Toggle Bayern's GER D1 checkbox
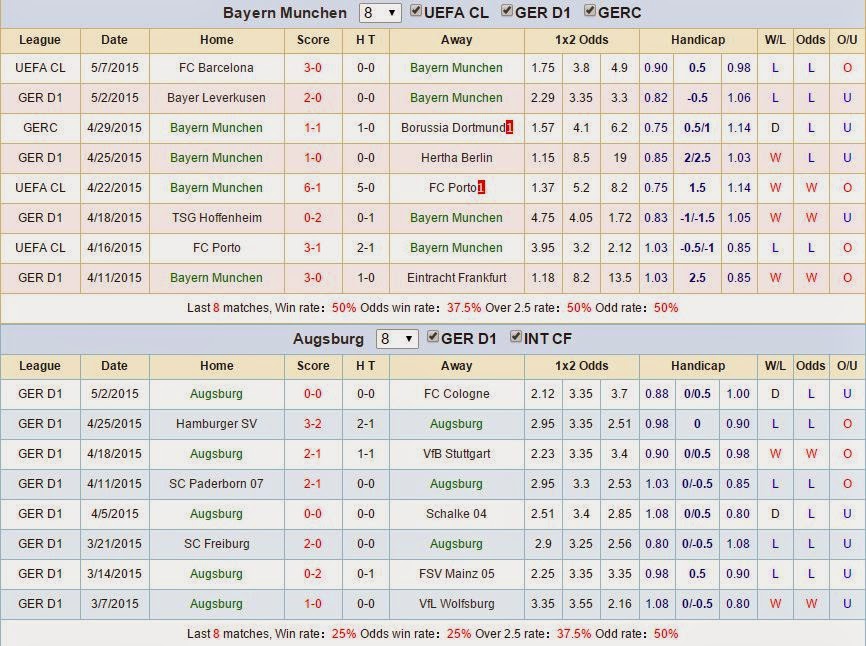 pyautogui.click(x=507, y=11)
